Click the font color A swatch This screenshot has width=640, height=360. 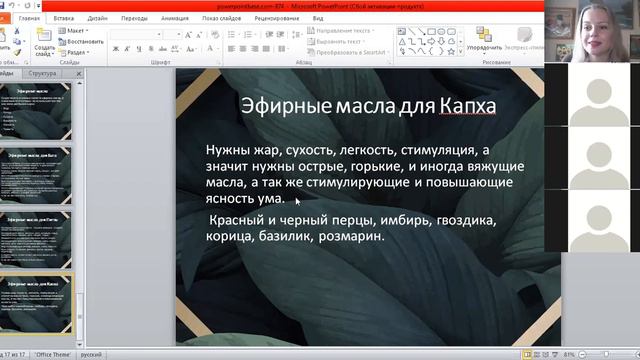click(210, 49)
